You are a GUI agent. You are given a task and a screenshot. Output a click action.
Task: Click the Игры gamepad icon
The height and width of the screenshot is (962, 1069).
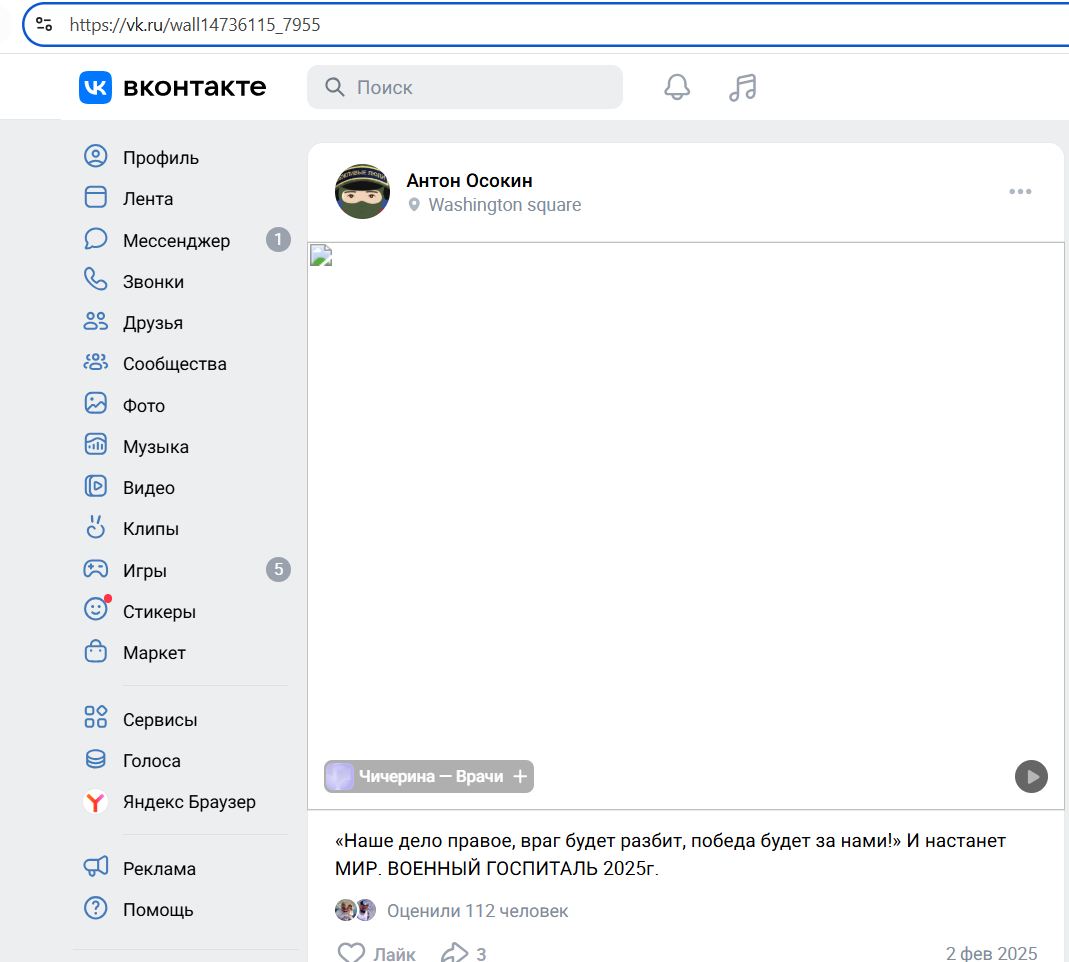tap(95, 569)
